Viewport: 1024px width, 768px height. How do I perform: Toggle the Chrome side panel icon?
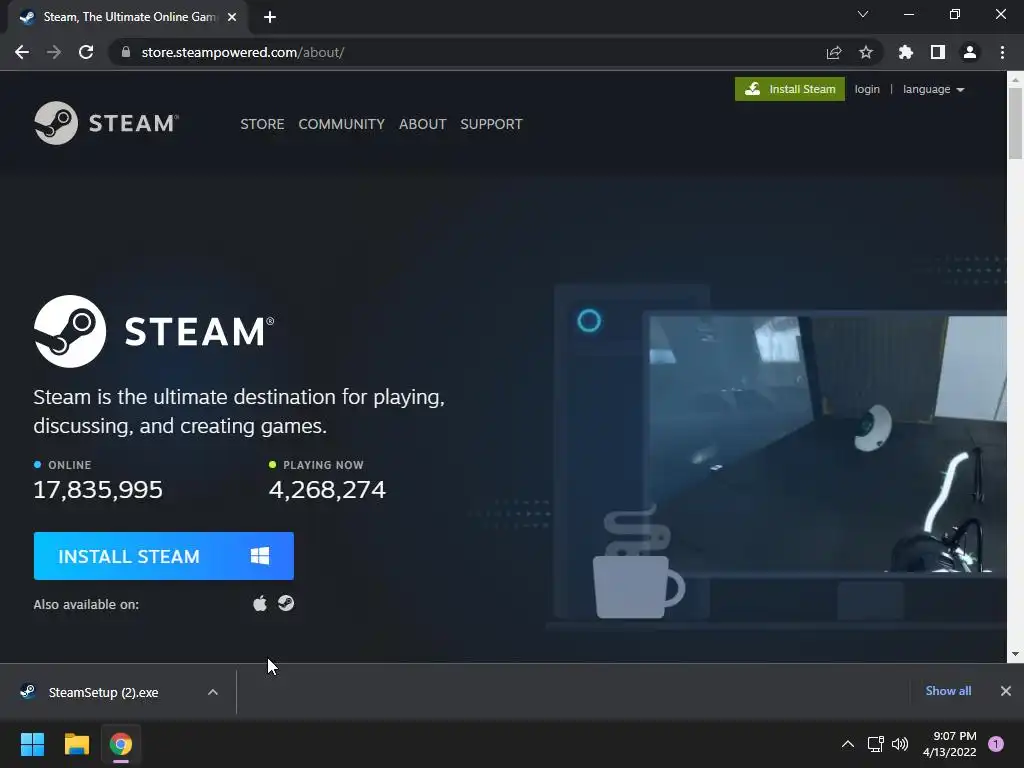[x=938, y=52]
